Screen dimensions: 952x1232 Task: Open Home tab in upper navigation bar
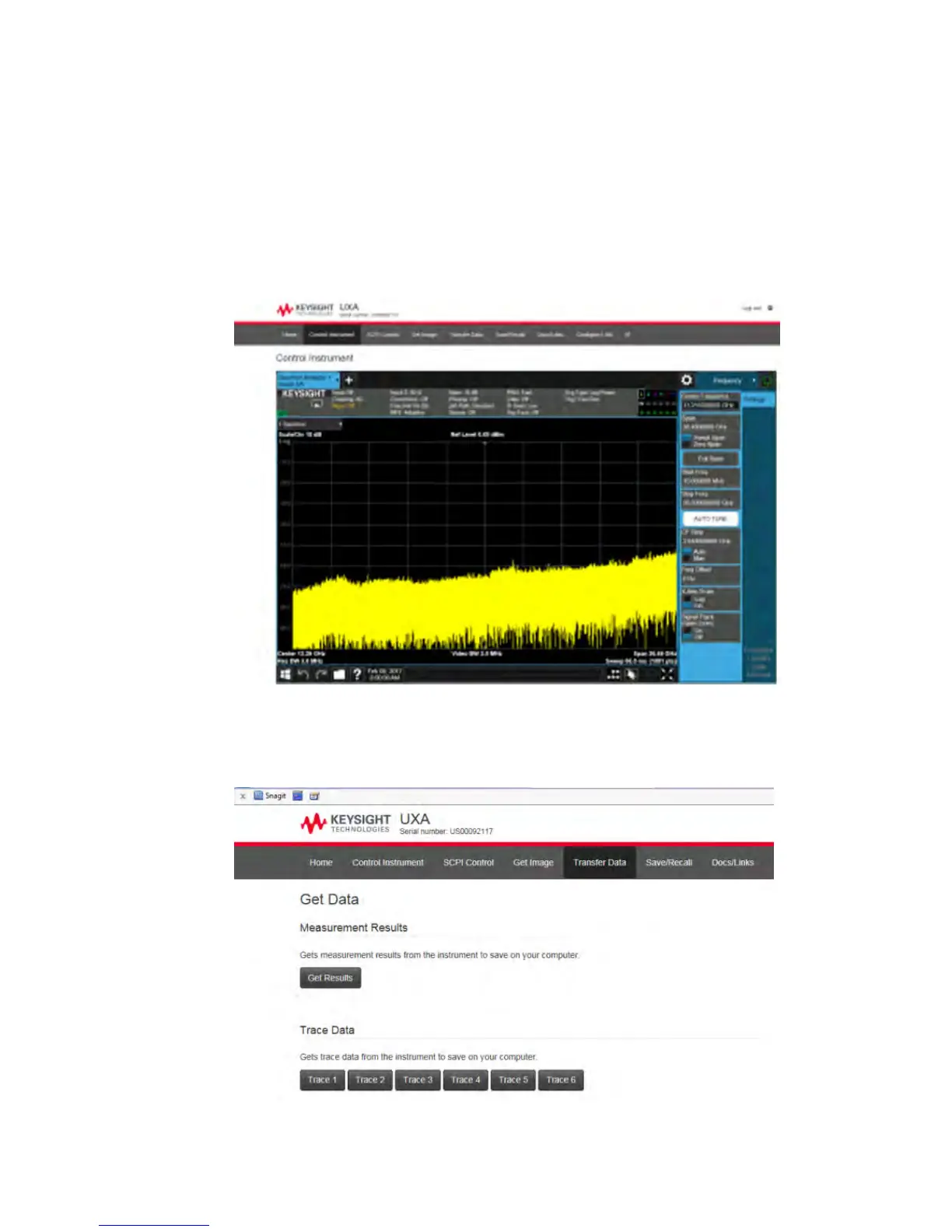click(x=289, y=334)
